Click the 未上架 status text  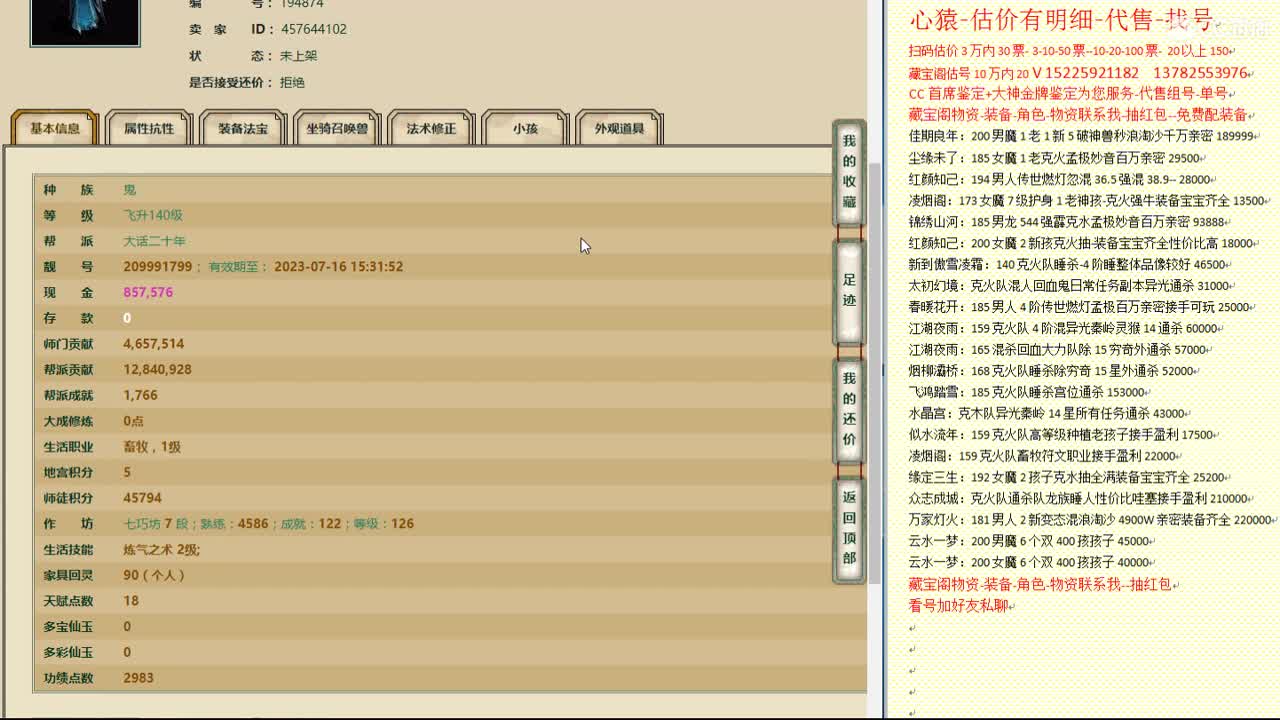pos(299,56)
